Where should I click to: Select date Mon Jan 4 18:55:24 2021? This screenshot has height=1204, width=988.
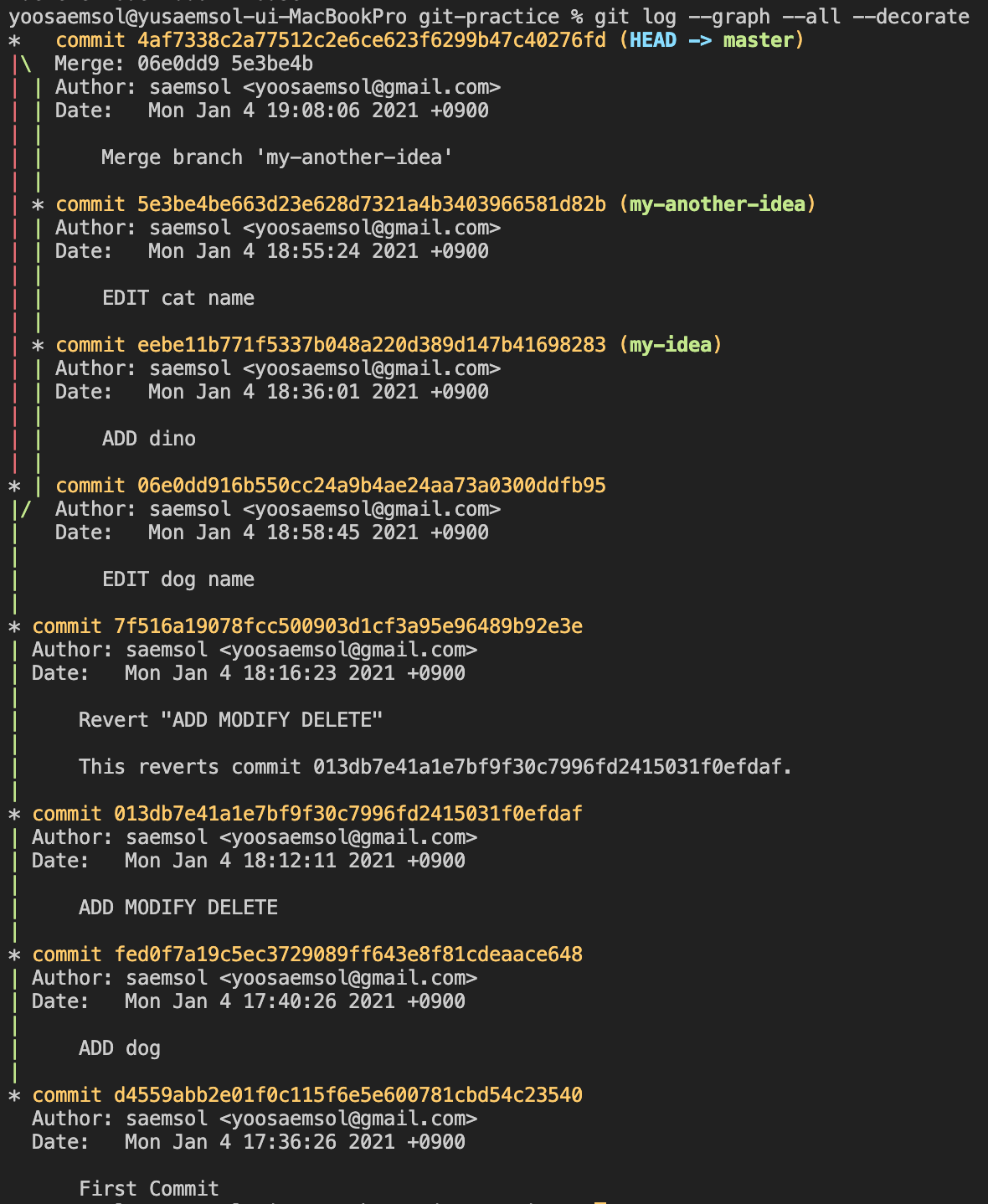pyautogui.click(x=283, y=251)
